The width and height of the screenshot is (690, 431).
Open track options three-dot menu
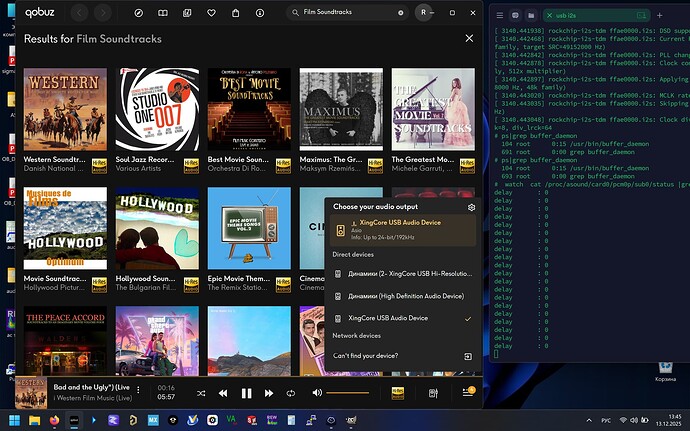pos(138,390)
